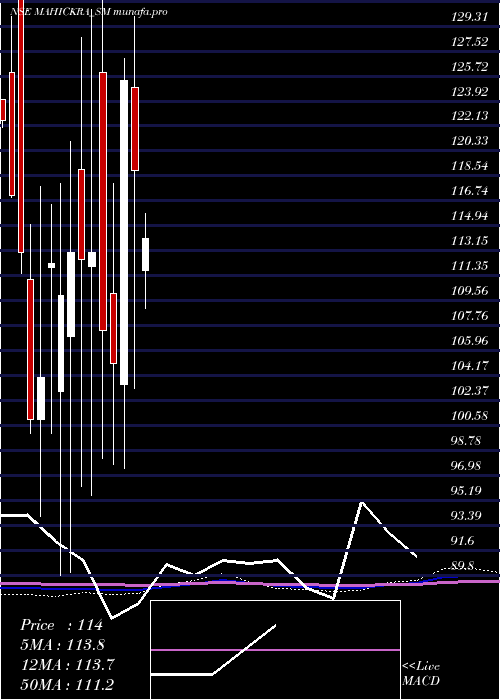Click the 107.76 price axis label

470,316
